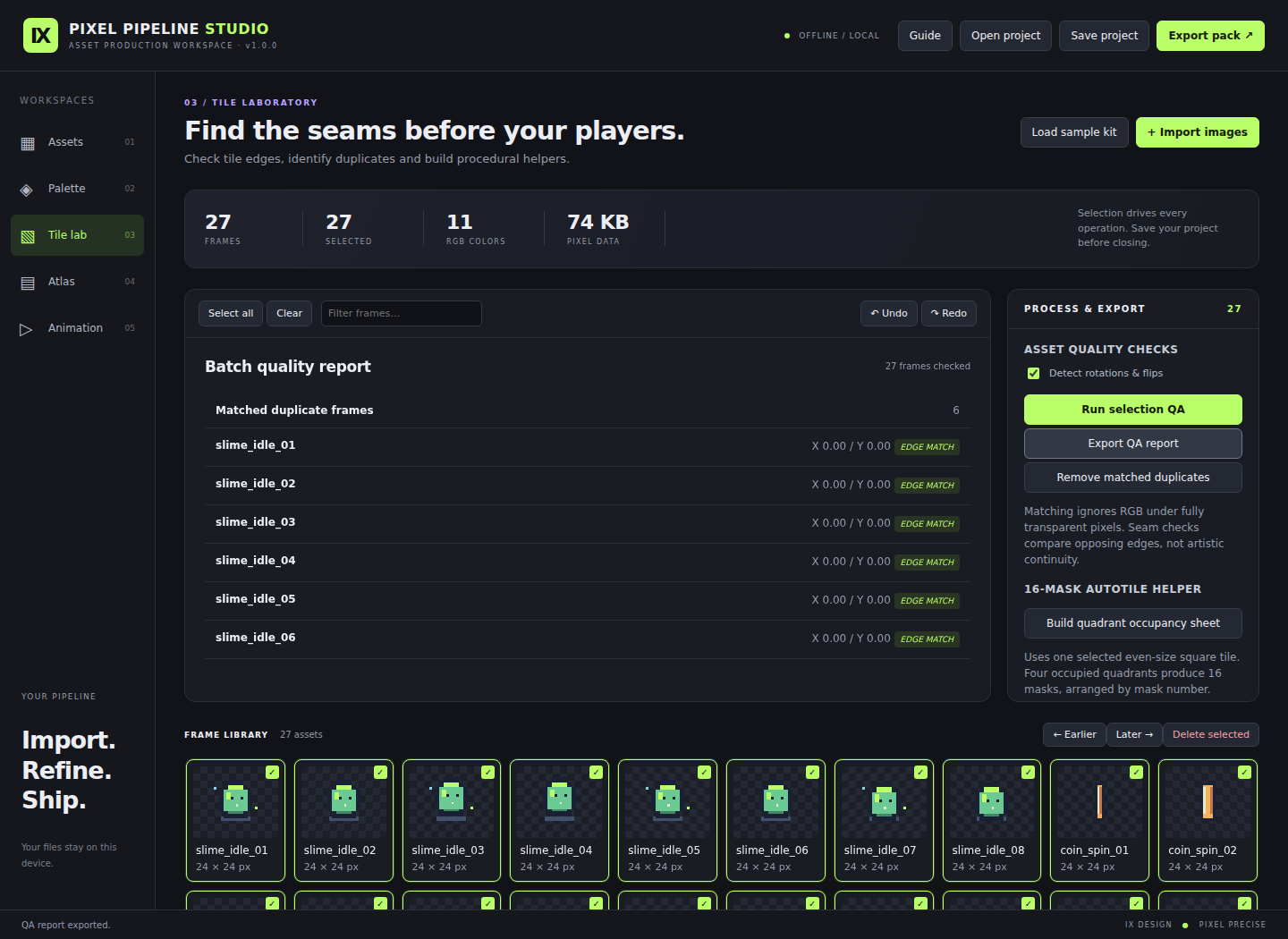
Task: Click the Tile lab hatched icon
Action: [28, 236]
